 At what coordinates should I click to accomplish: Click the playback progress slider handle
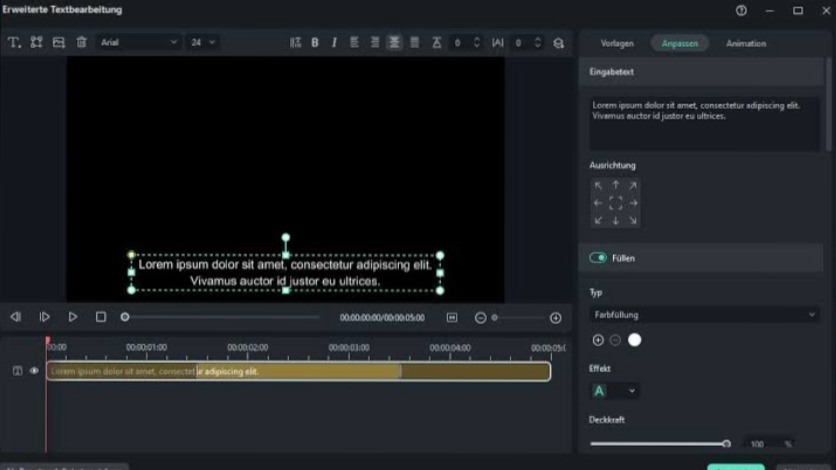tap(125, 317)
